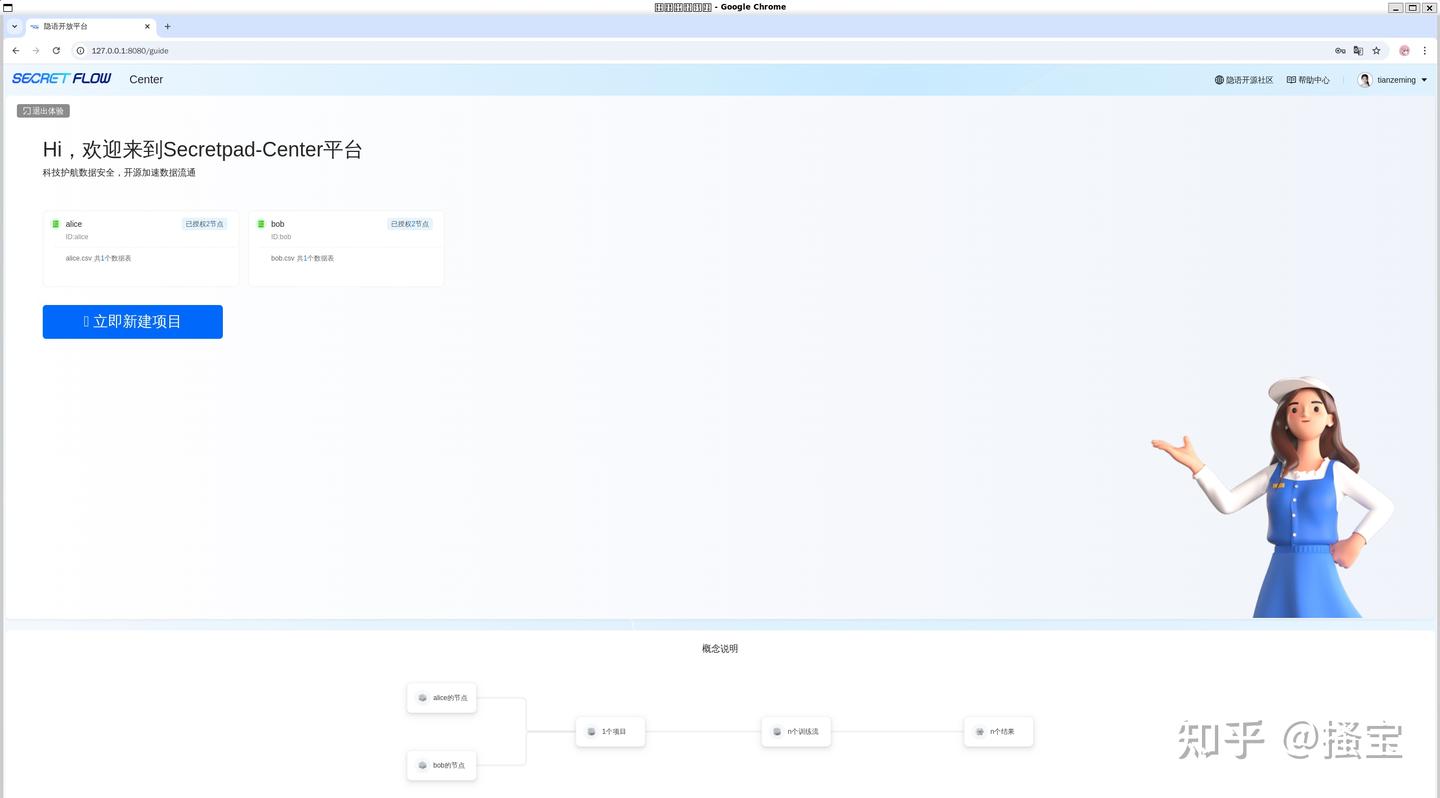Click the 1个项目 node icon in the diagram

pyautogui.click(x=591, y=731)
